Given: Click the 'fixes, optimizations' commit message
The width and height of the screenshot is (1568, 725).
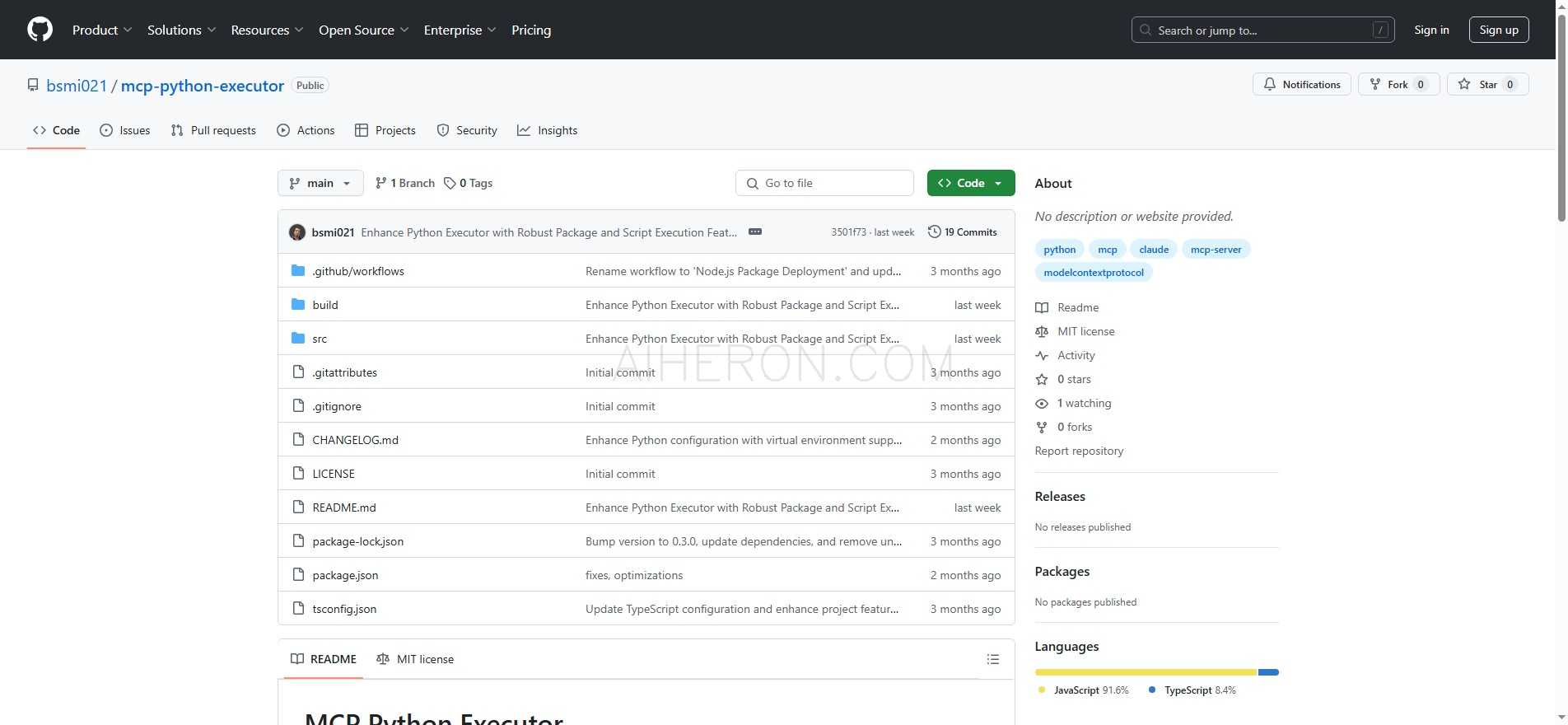Looking at the screenshot, I should [634, 575].
